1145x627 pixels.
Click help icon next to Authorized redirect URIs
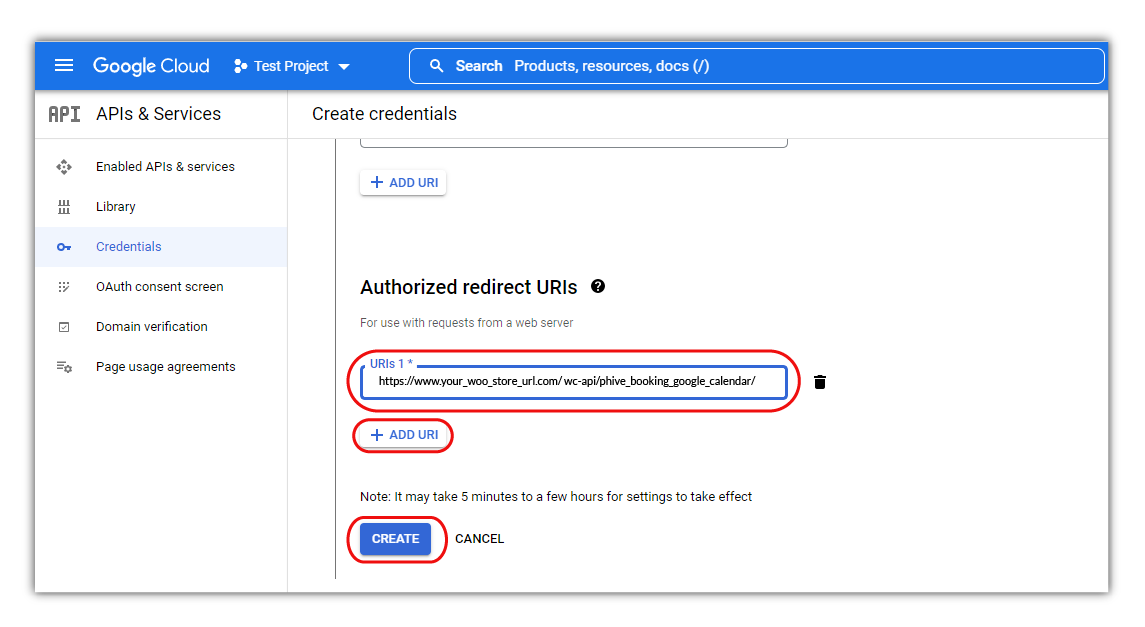pyautogui.click(x=598, y=286)
